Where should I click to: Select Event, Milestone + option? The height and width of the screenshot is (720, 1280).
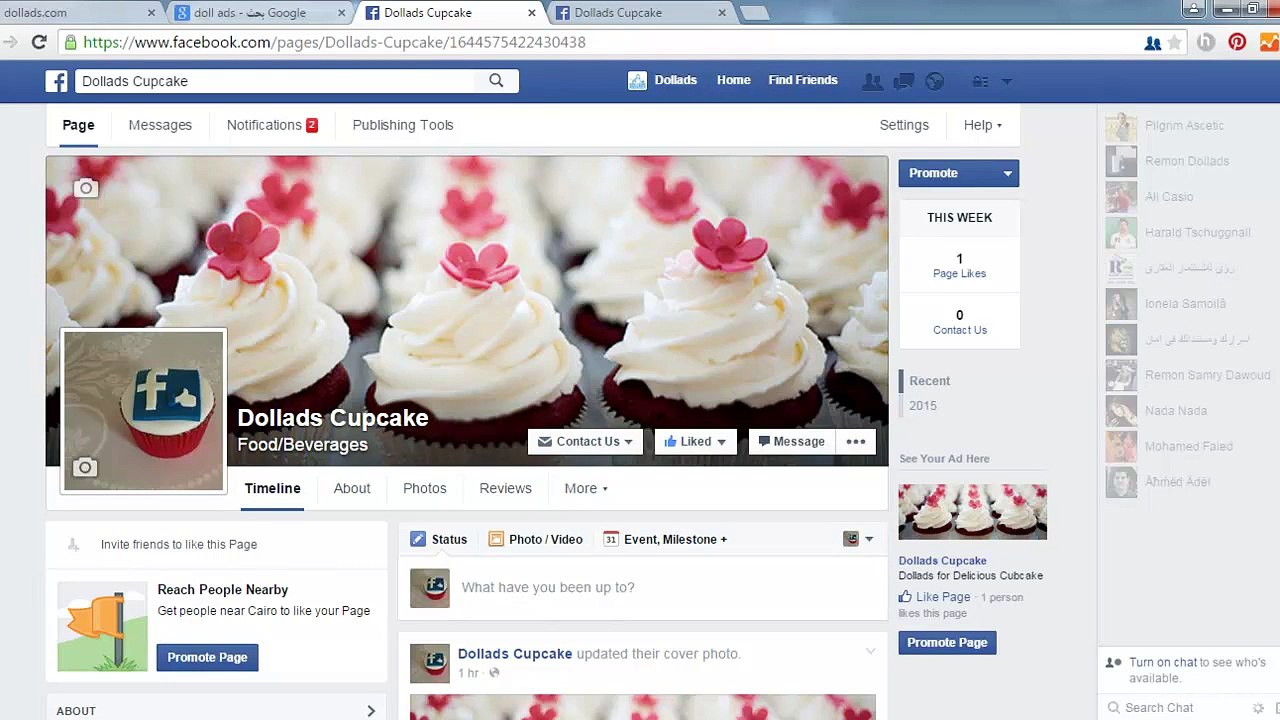coord(665,539)
